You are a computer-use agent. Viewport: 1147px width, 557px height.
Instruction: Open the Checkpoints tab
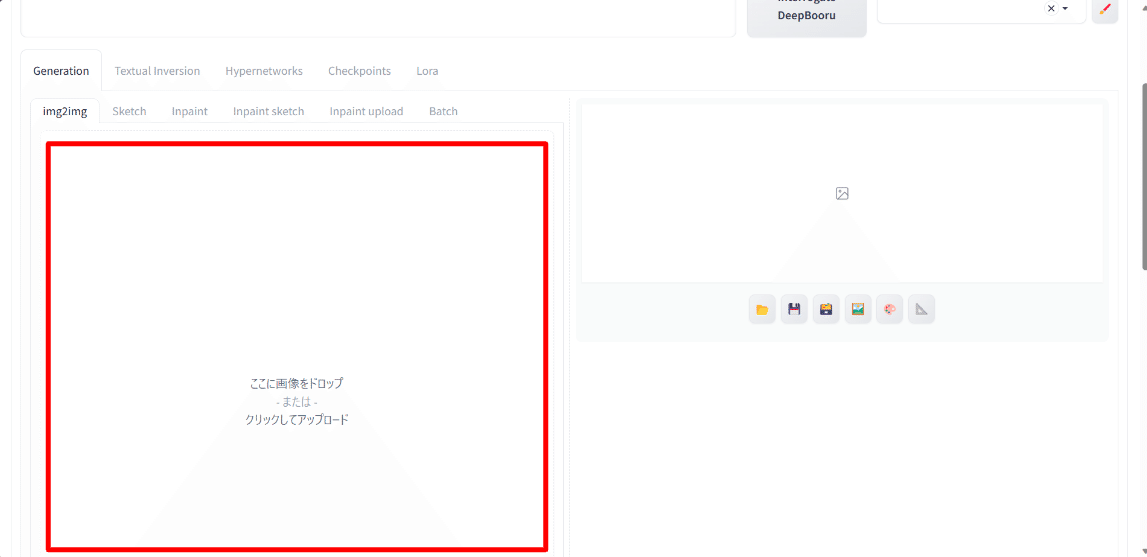pyautogui.click(x=359, y=71)
